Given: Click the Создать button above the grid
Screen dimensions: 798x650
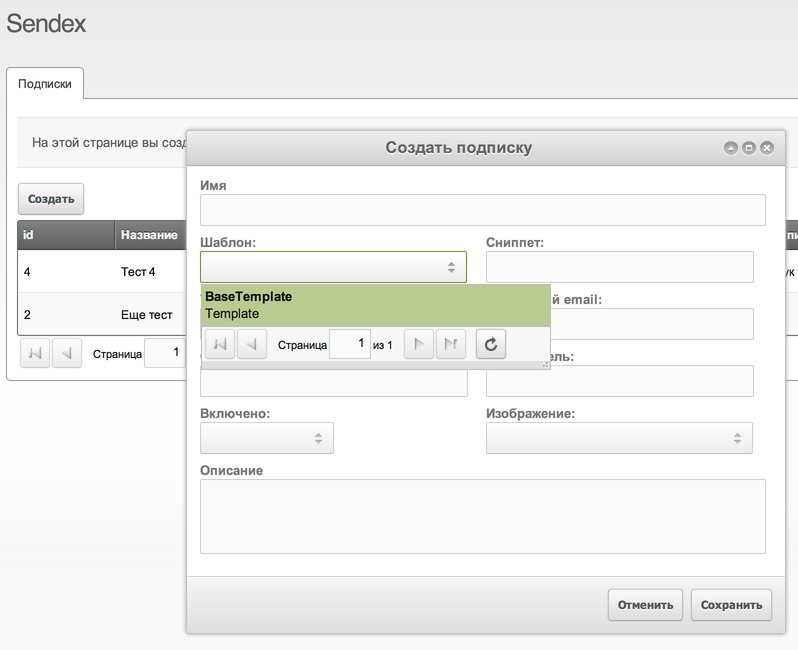Looking at the screenshot, I should click(x=51, y=199).
